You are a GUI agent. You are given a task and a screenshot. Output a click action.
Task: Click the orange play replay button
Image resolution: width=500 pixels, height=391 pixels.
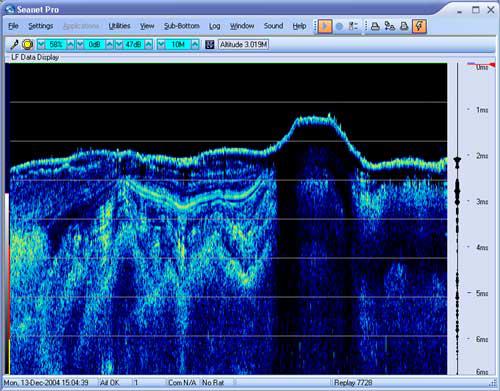[325, 26]
